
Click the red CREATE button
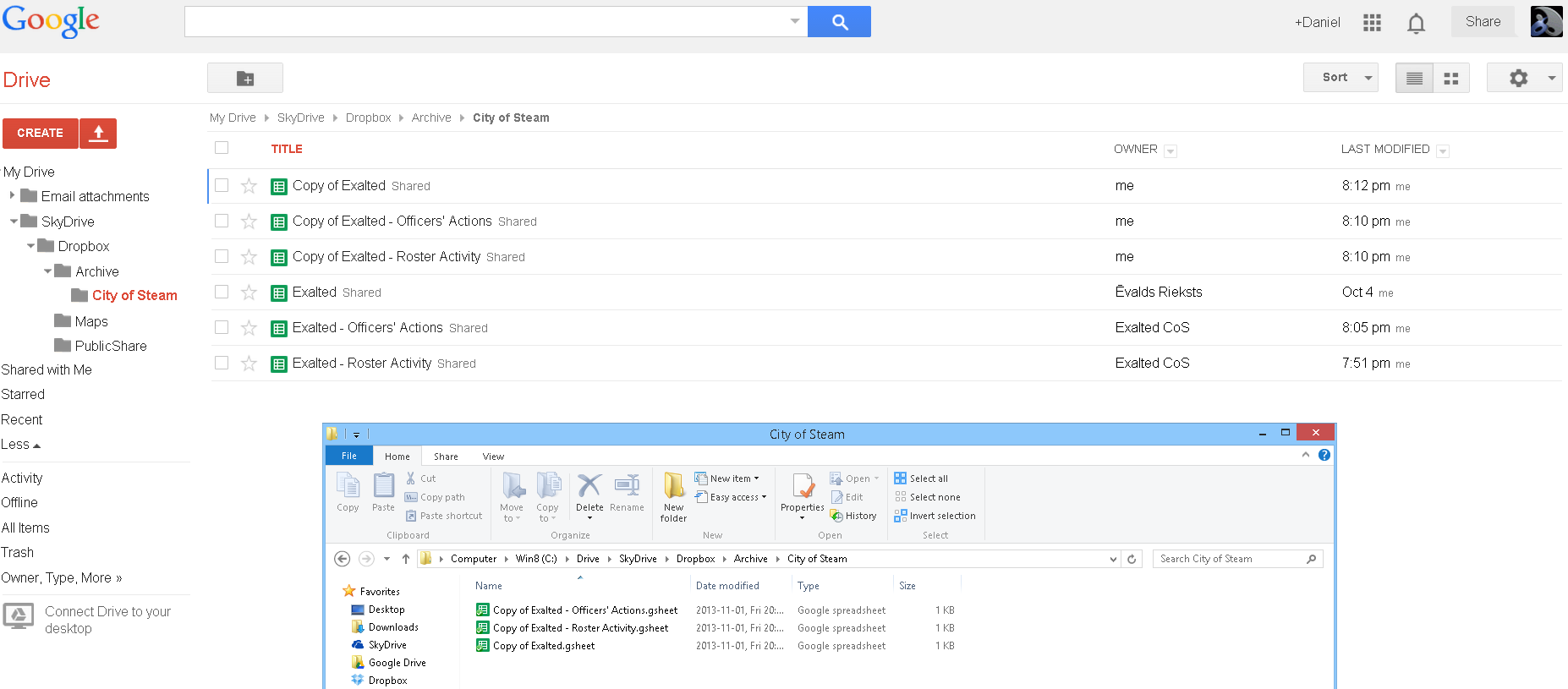[x=41, y=133]
